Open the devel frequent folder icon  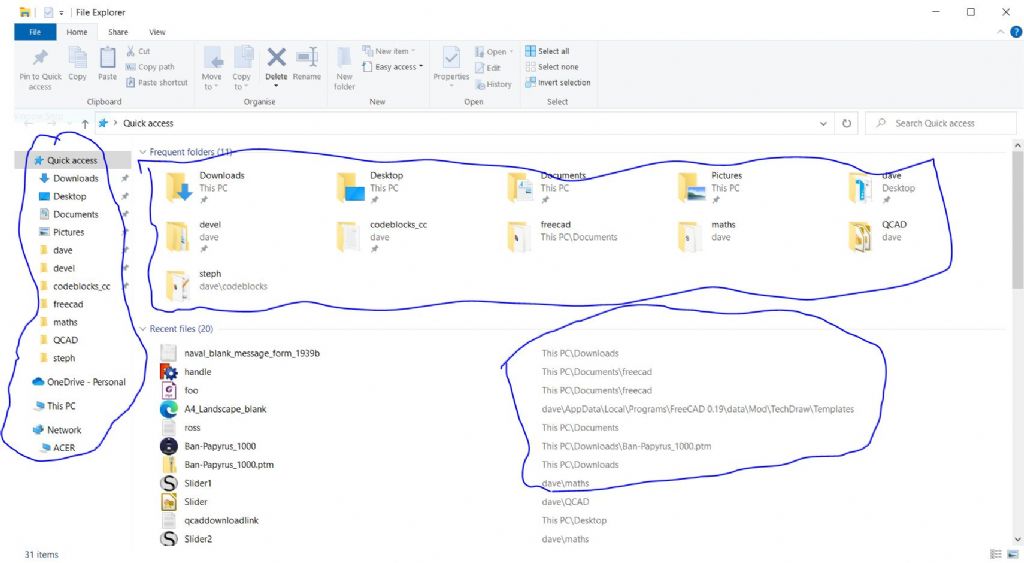click(178, 236)
